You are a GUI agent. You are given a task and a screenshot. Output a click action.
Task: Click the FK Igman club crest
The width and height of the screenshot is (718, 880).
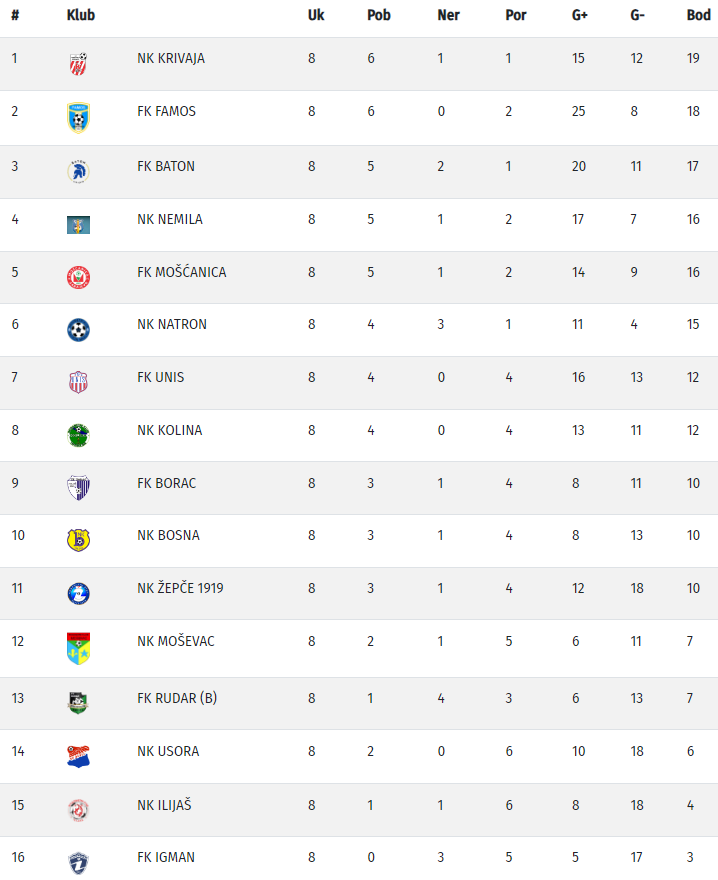click(78, 862)
